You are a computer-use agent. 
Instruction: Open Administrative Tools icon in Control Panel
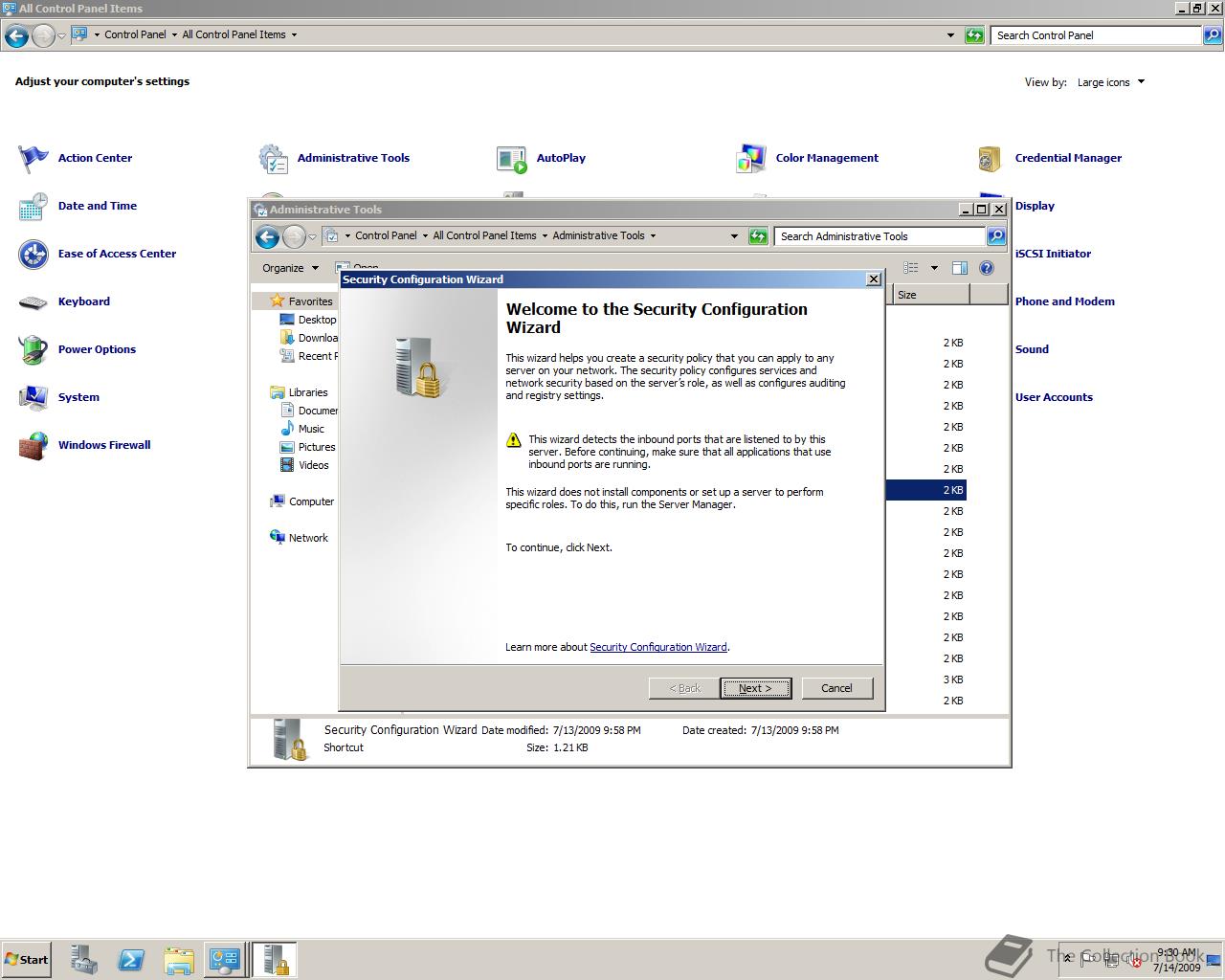click(x=273, y=158)
